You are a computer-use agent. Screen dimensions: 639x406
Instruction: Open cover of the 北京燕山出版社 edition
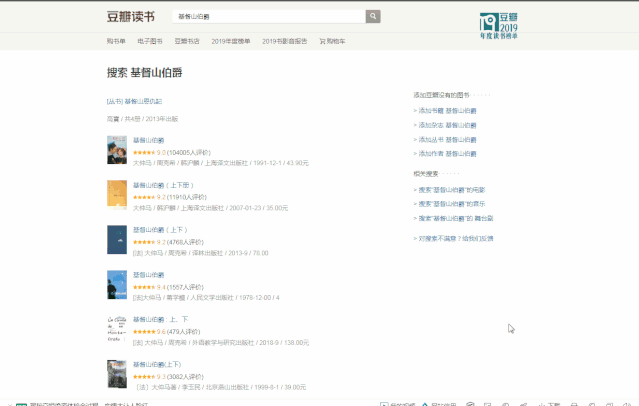pyautogui.click(x=117, y=374)
